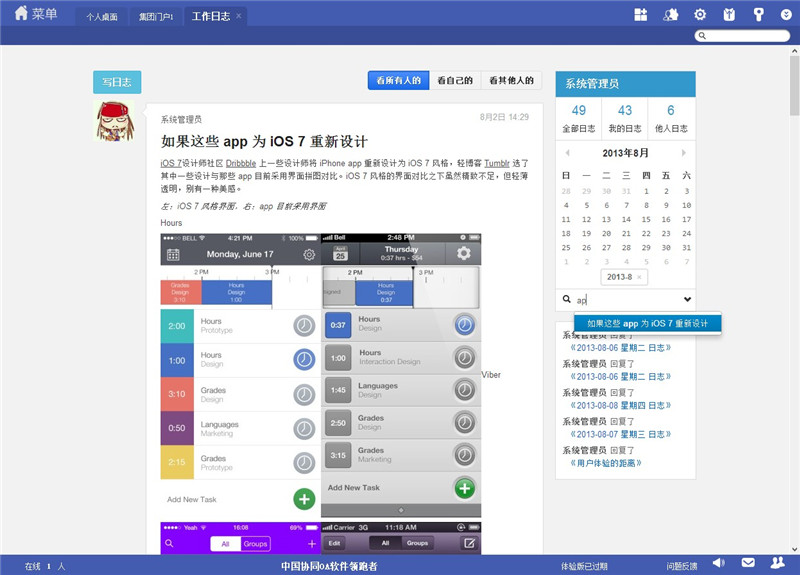The image size is (800, 575).
Task: Focus the global search field at top
Action: 742,36
